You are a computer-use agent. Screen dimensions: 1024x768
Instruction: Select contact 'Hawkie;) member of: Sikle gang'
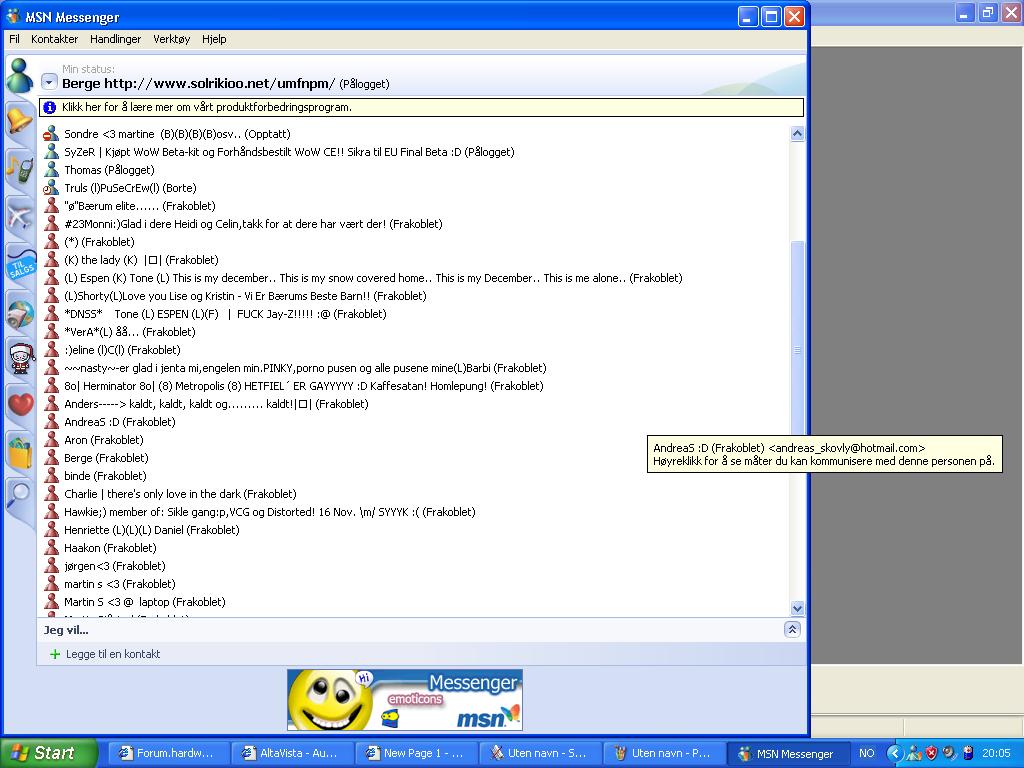coord(270,512)
